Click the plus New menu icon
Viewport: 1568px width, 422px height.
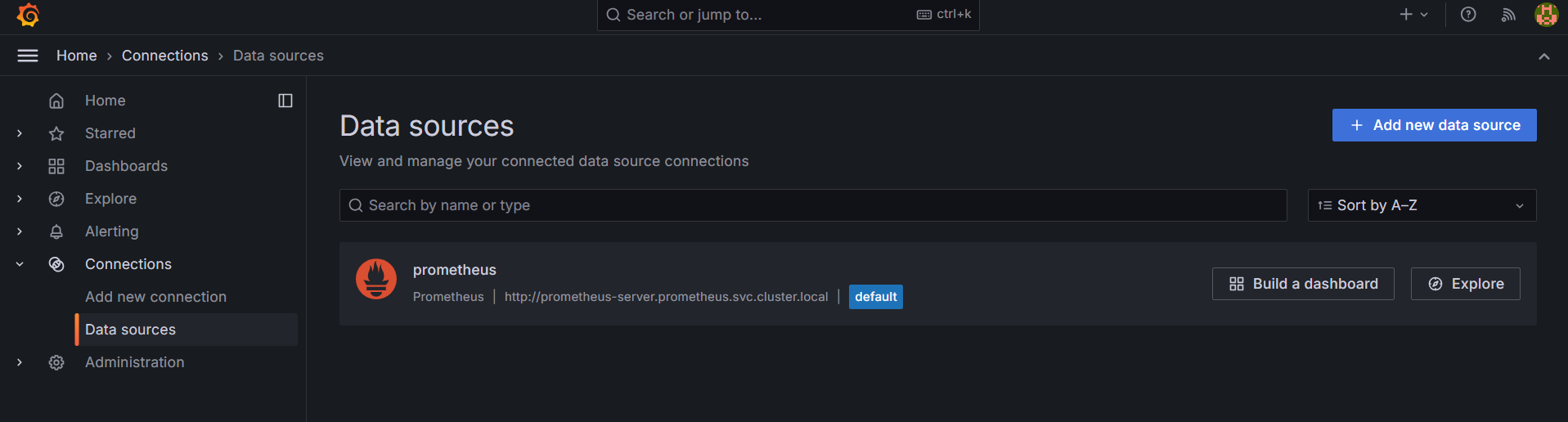(x=1413, y=15)
